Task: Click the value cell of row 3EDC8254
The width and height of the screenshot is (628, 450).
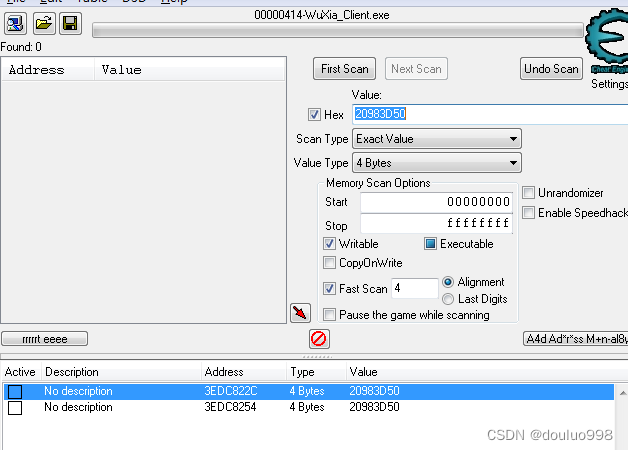Action: pos(374,407)
